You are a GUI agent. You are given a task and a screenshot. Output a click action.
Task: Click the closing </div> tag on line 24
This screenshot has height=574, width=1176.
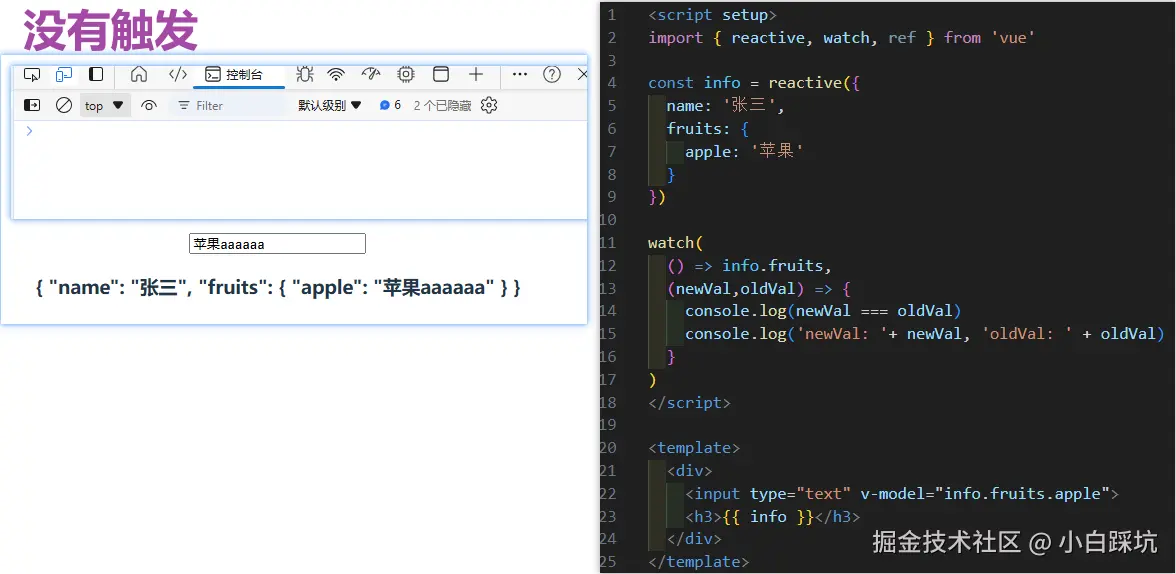(694, 539)
